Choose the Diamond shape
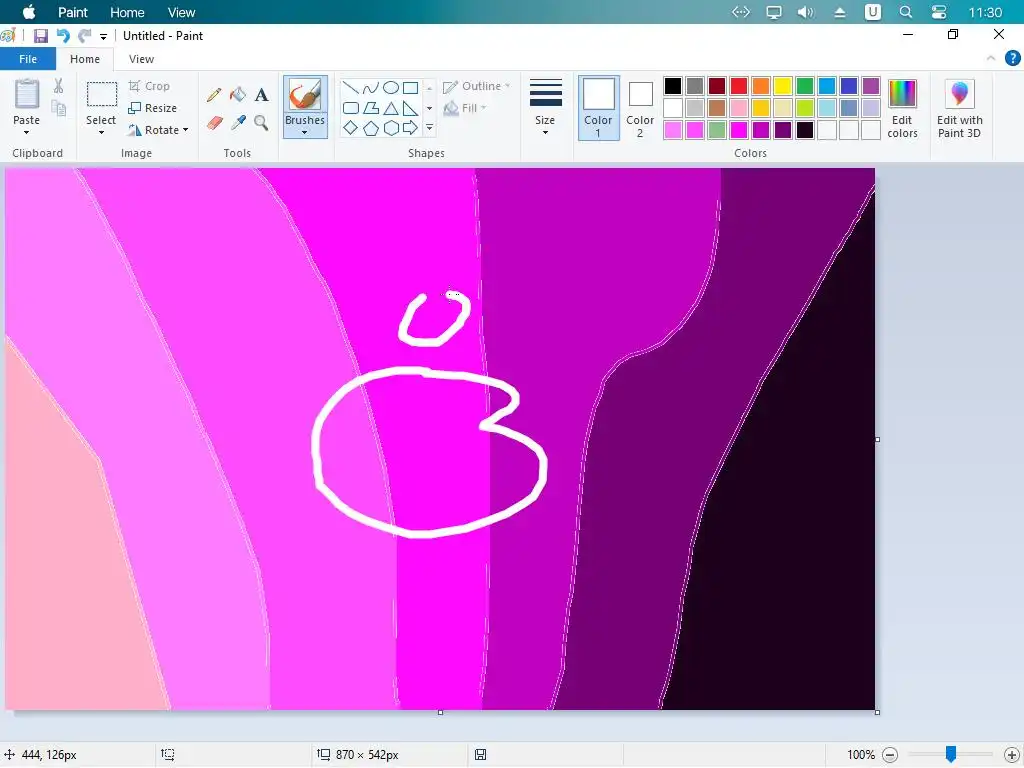This screenshot has width=1024, height=768. click(351, 128)
